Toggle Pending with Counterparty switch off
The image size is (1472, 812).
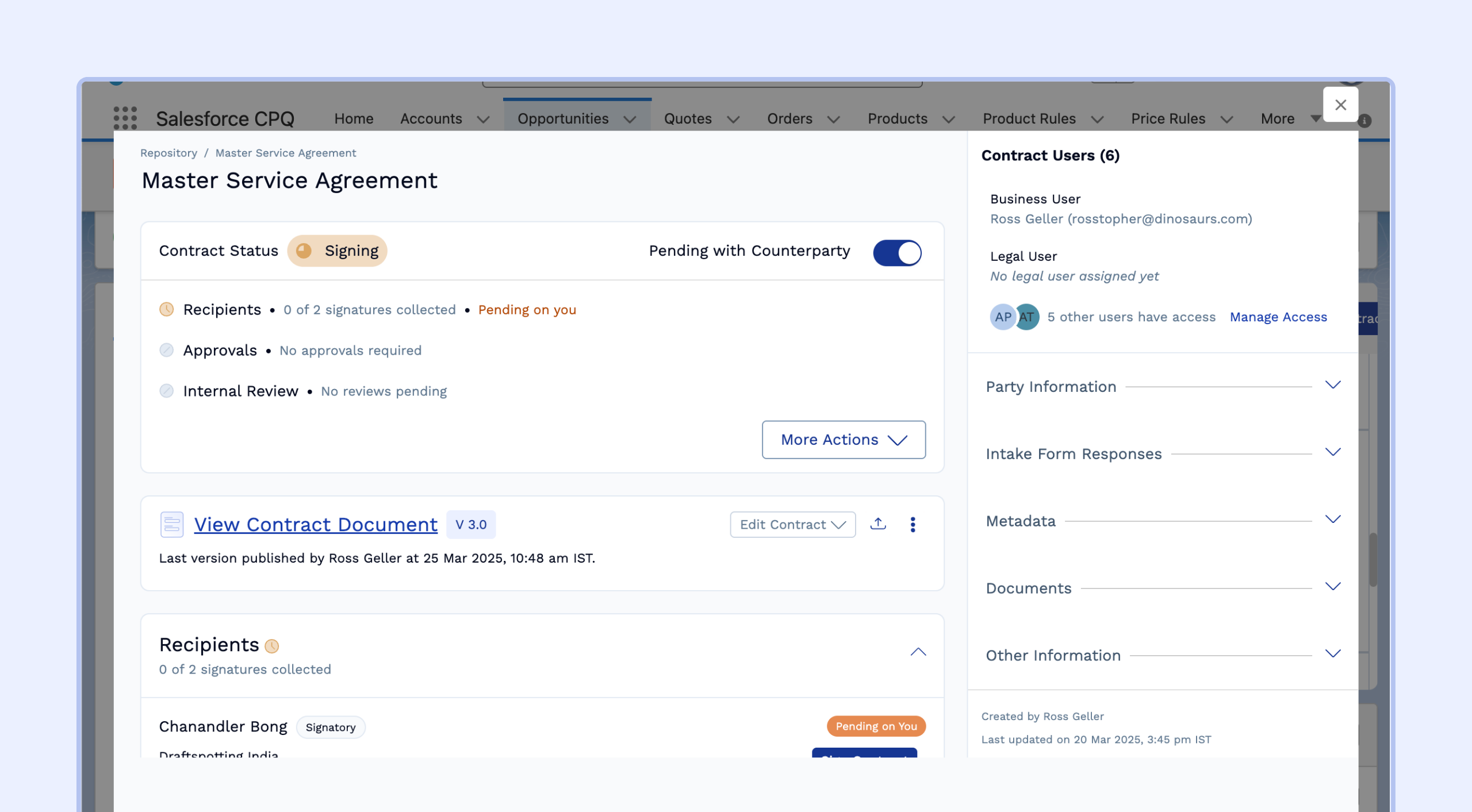[897, 252]
